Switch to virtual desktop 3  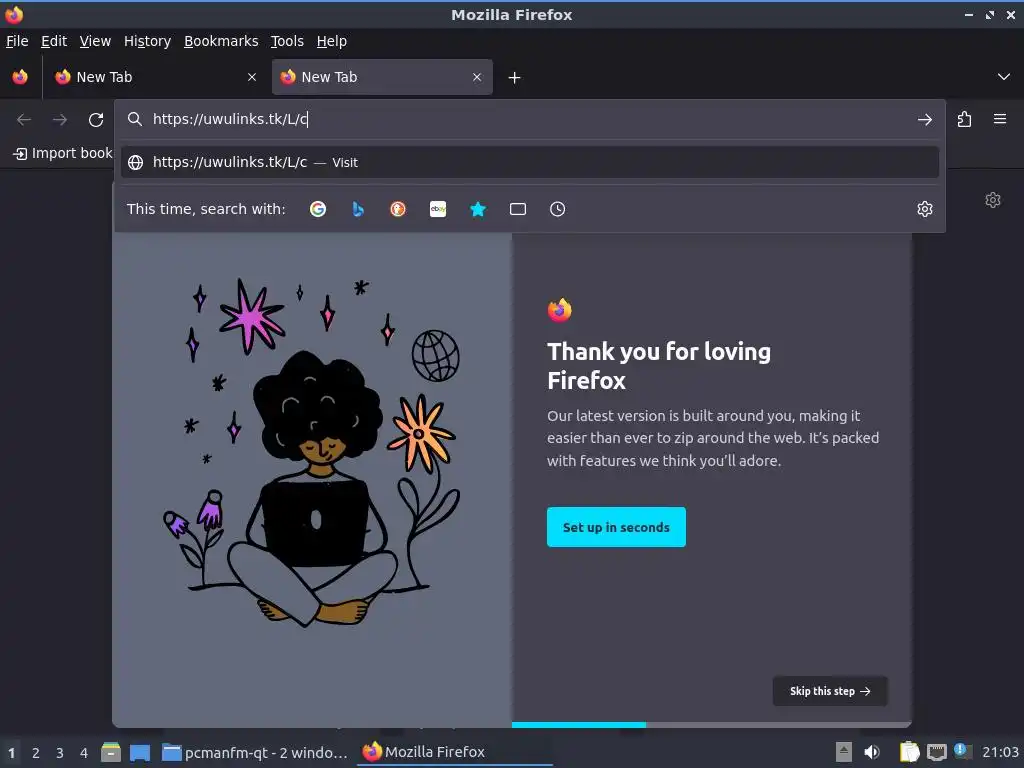click(x=59, y=753)
